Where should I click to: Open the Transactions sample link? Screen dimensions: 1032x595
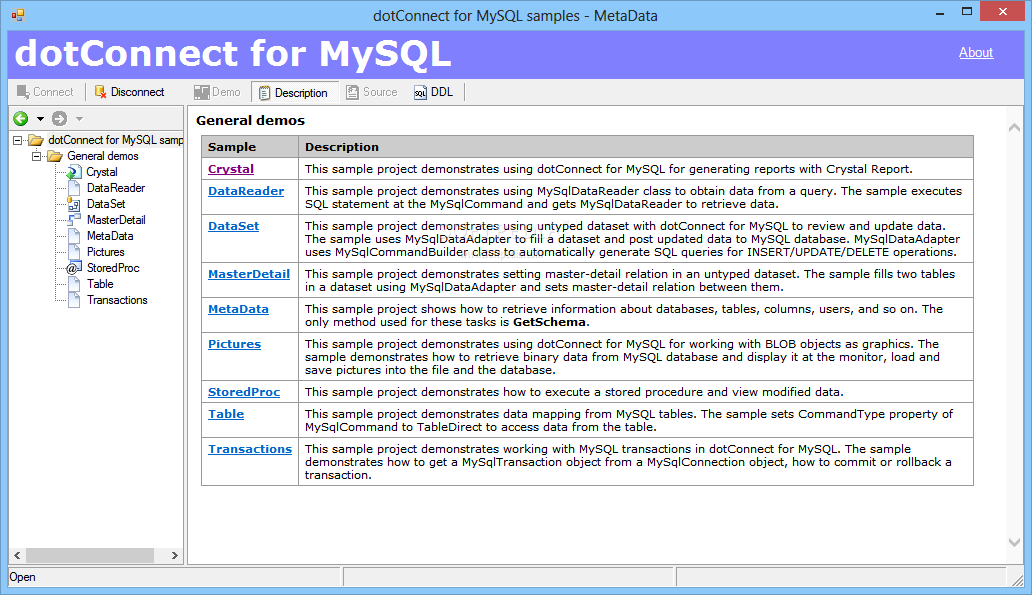point(250,449)
